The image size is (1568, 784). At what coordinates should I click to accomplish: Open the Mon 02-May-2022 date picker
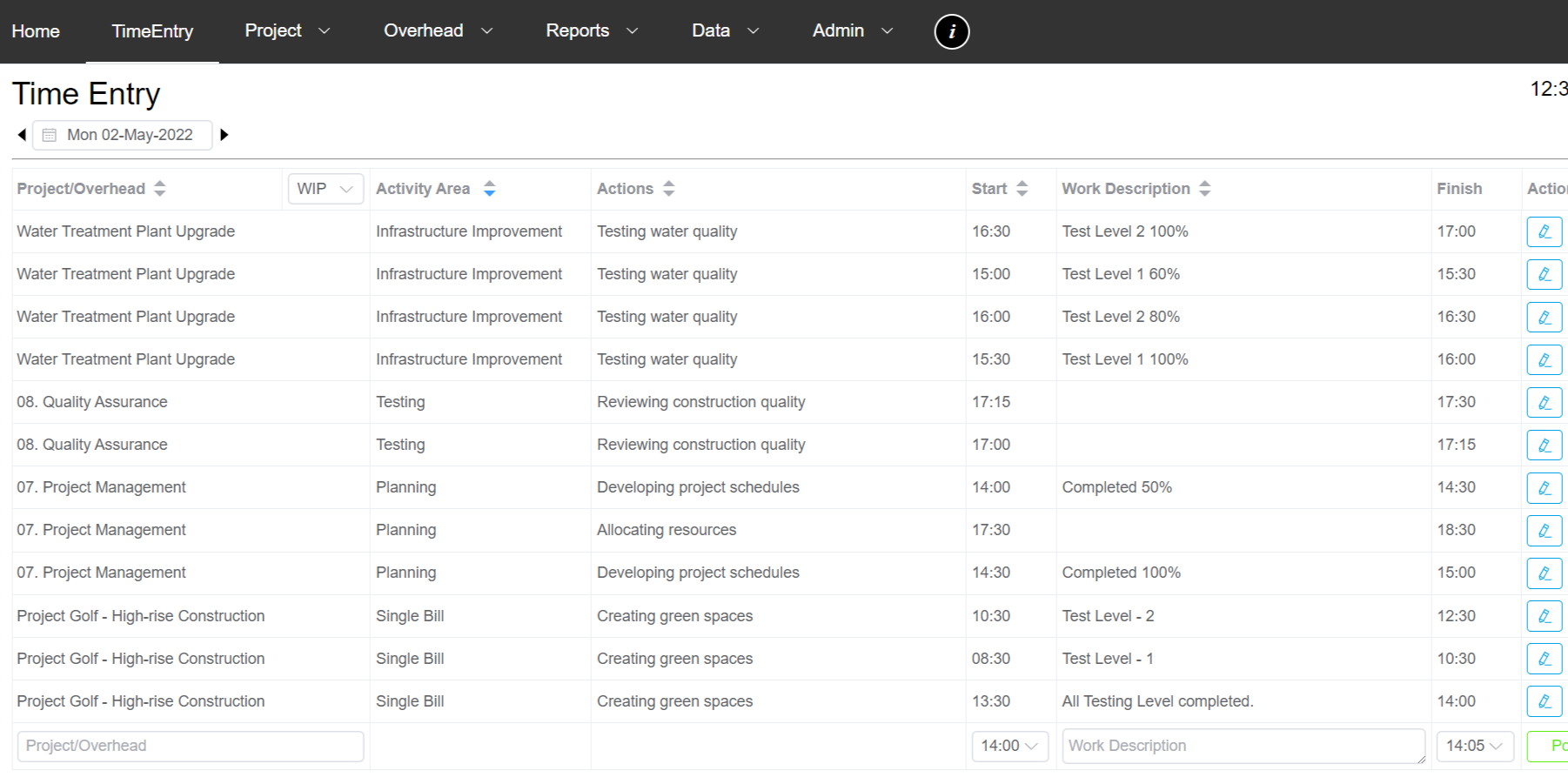click(123, 135)
